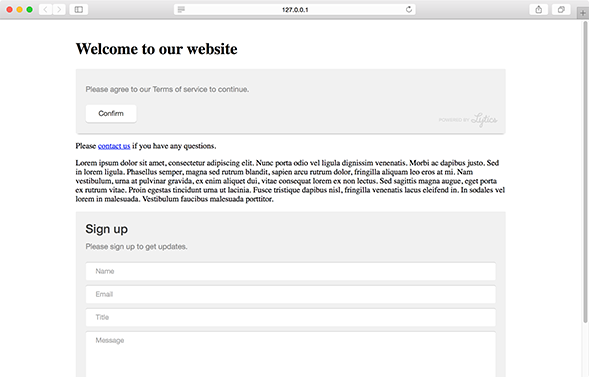Minimize the window with yellow button
Screen dimensions: 589x377
tap(20, 9)
